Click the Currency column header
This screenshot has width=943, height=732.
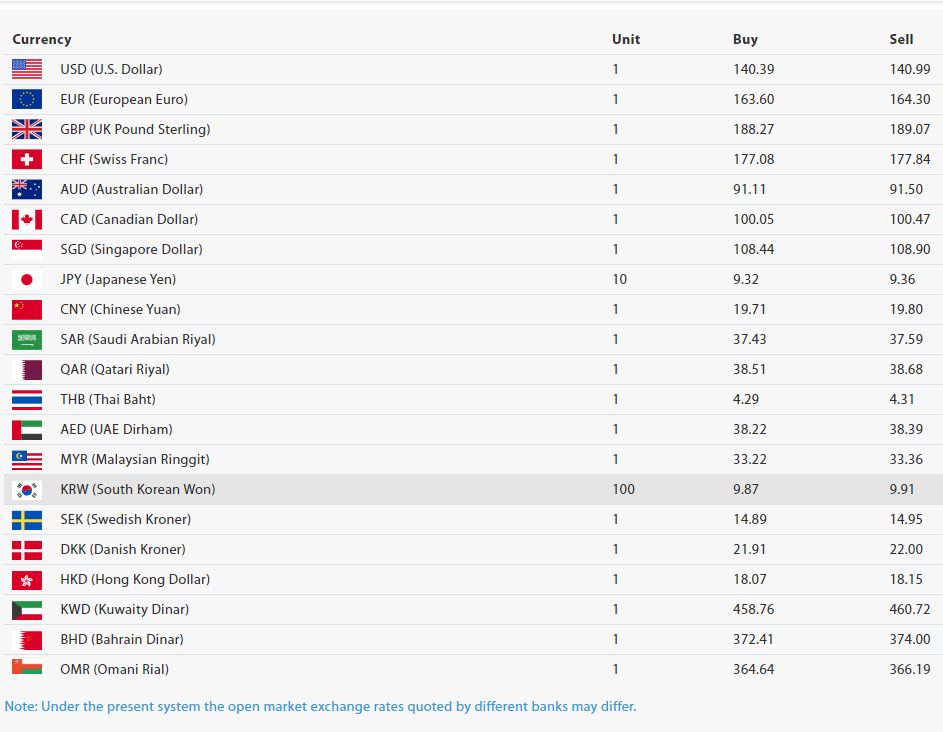[42, 39]
